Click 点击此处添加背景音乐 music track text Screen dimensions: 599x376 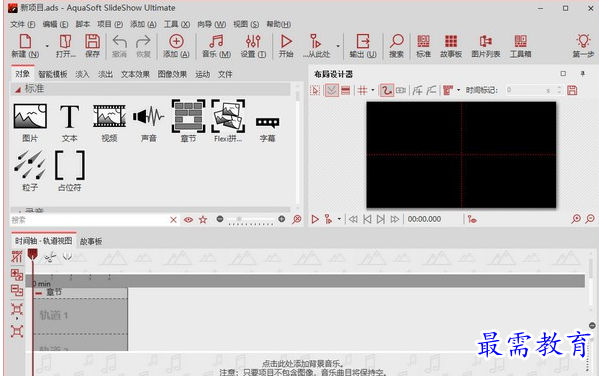click(x=303, y=364)
